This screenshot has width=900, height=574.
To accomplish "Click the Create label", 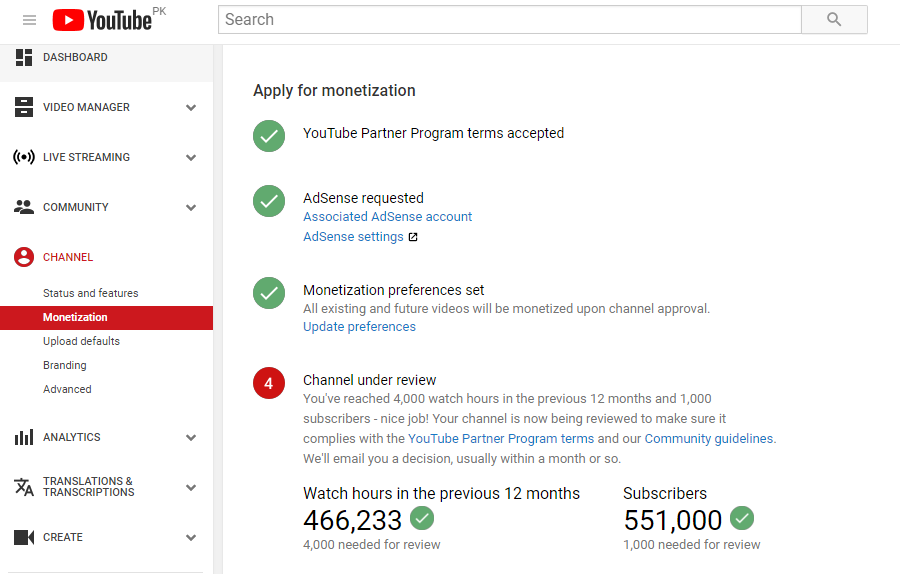I will [63, 537].
